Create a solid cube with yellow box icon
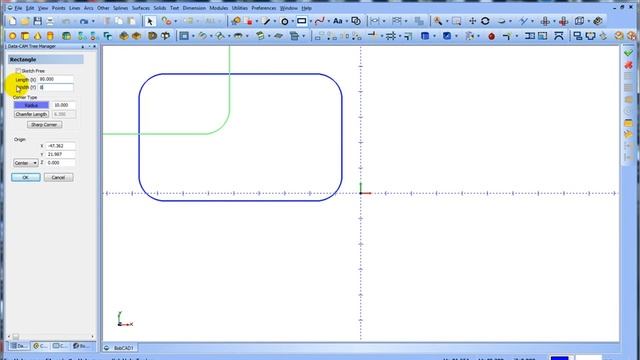The height and width of the screenshot is (360, 640). (25, 36)
